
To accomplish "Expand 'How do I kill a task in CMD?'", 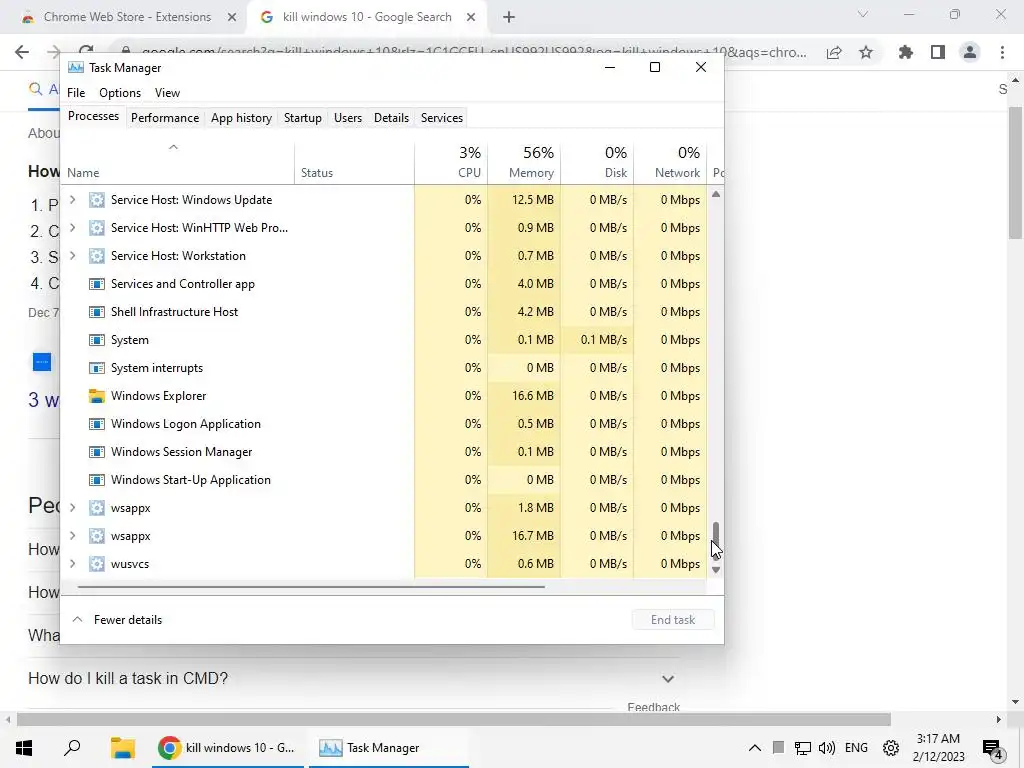I will 667,679.
